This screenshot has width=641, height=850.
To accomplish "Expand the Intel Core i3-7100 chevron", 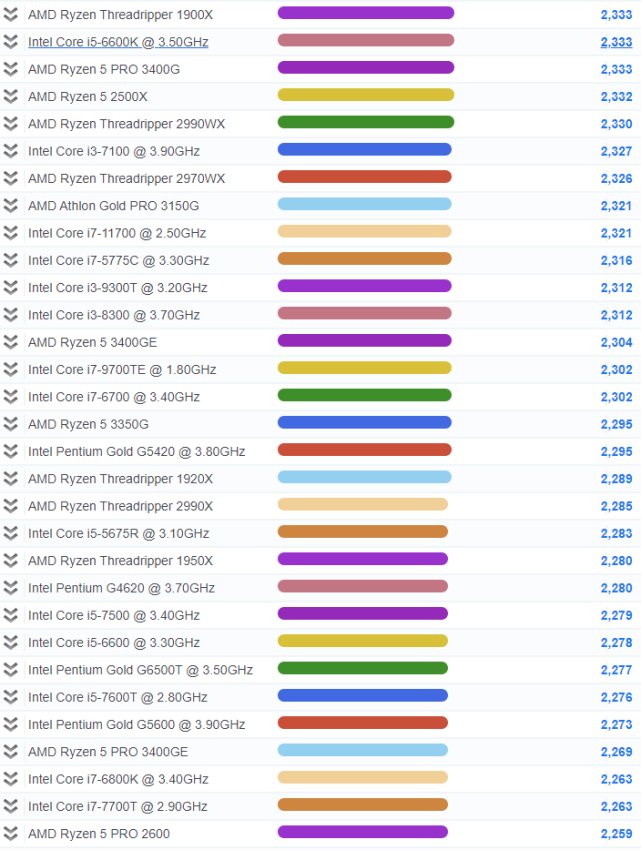I will [x=10, y=151].
